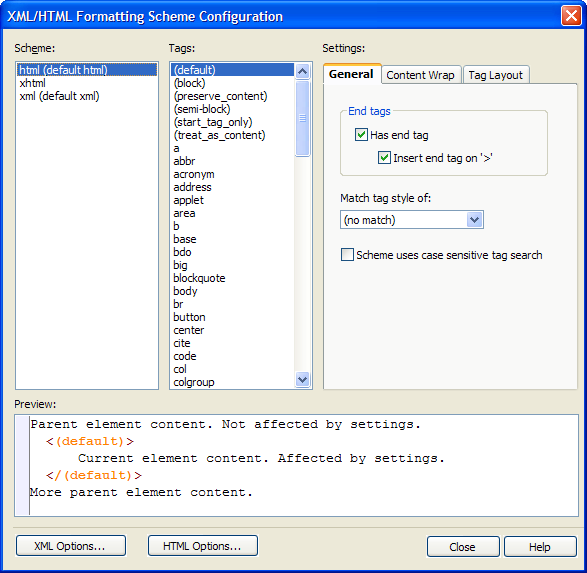
Task: Click the Tags list scroll down arrow
Action: click(x=302, y=380)
